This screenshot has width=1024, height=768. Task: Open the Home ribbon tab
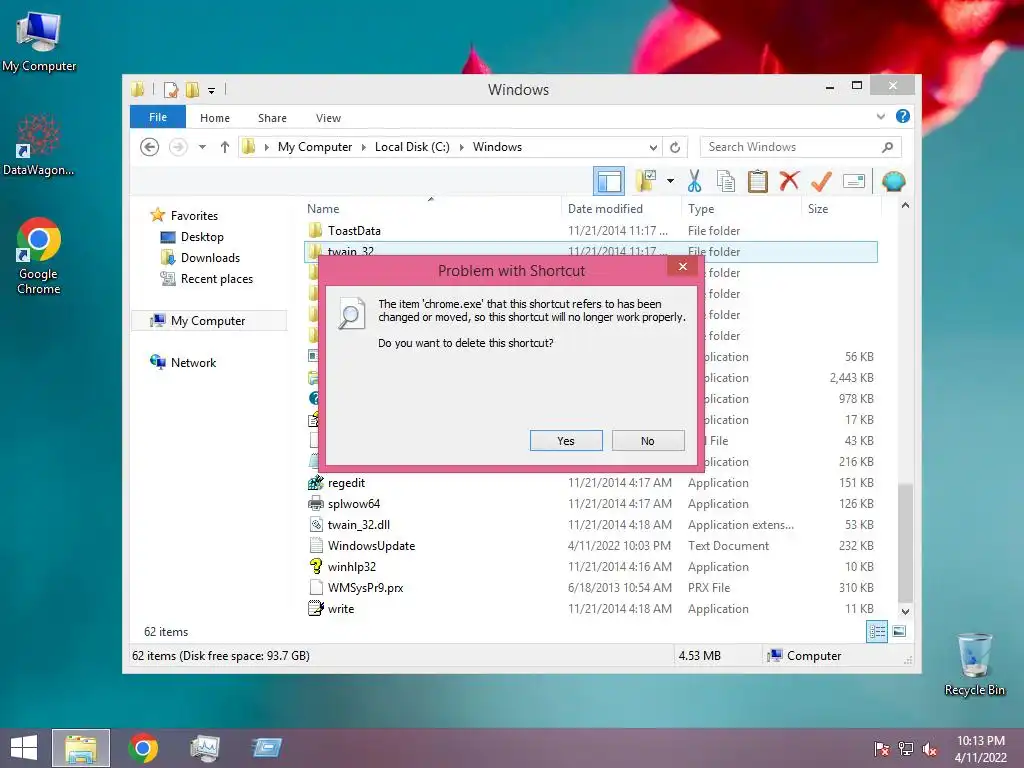[215, 118]
